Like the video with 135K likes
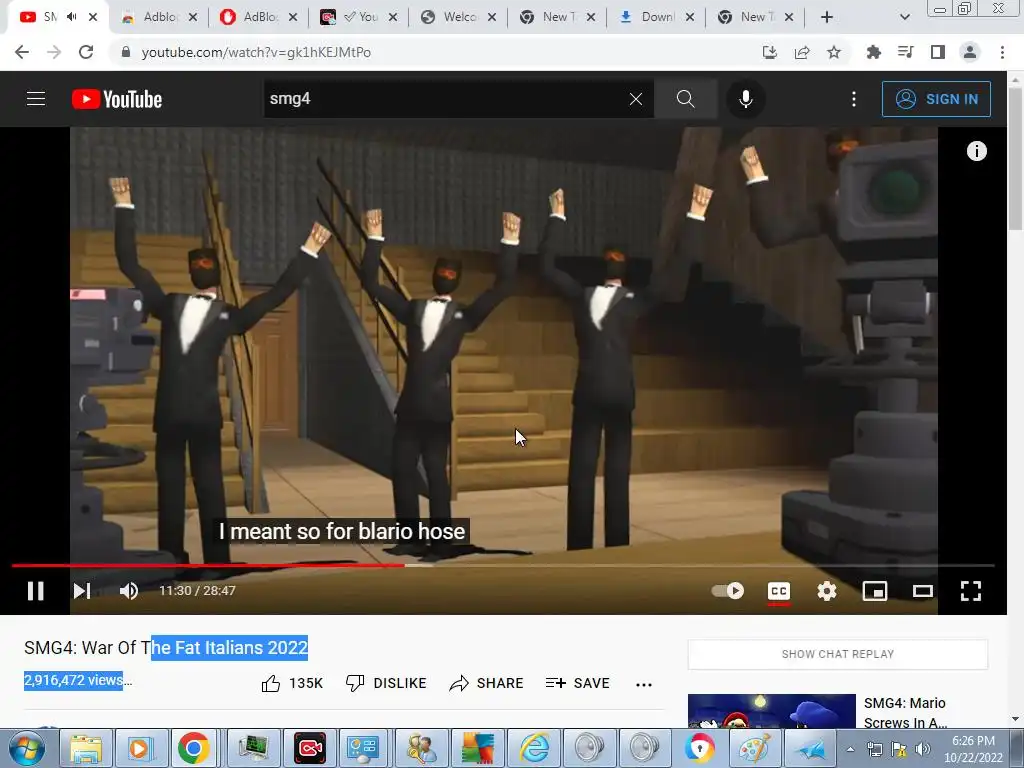The width and height of the screenshot is (1024, 768). 292,683
